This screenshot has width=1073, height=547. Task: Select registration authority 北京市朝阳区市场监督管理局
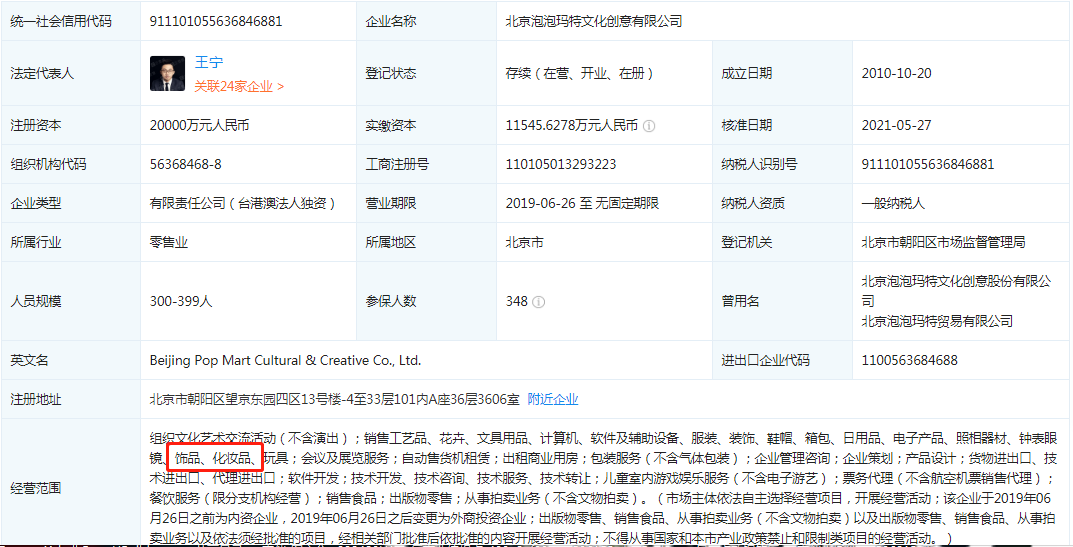coord(943,242)
